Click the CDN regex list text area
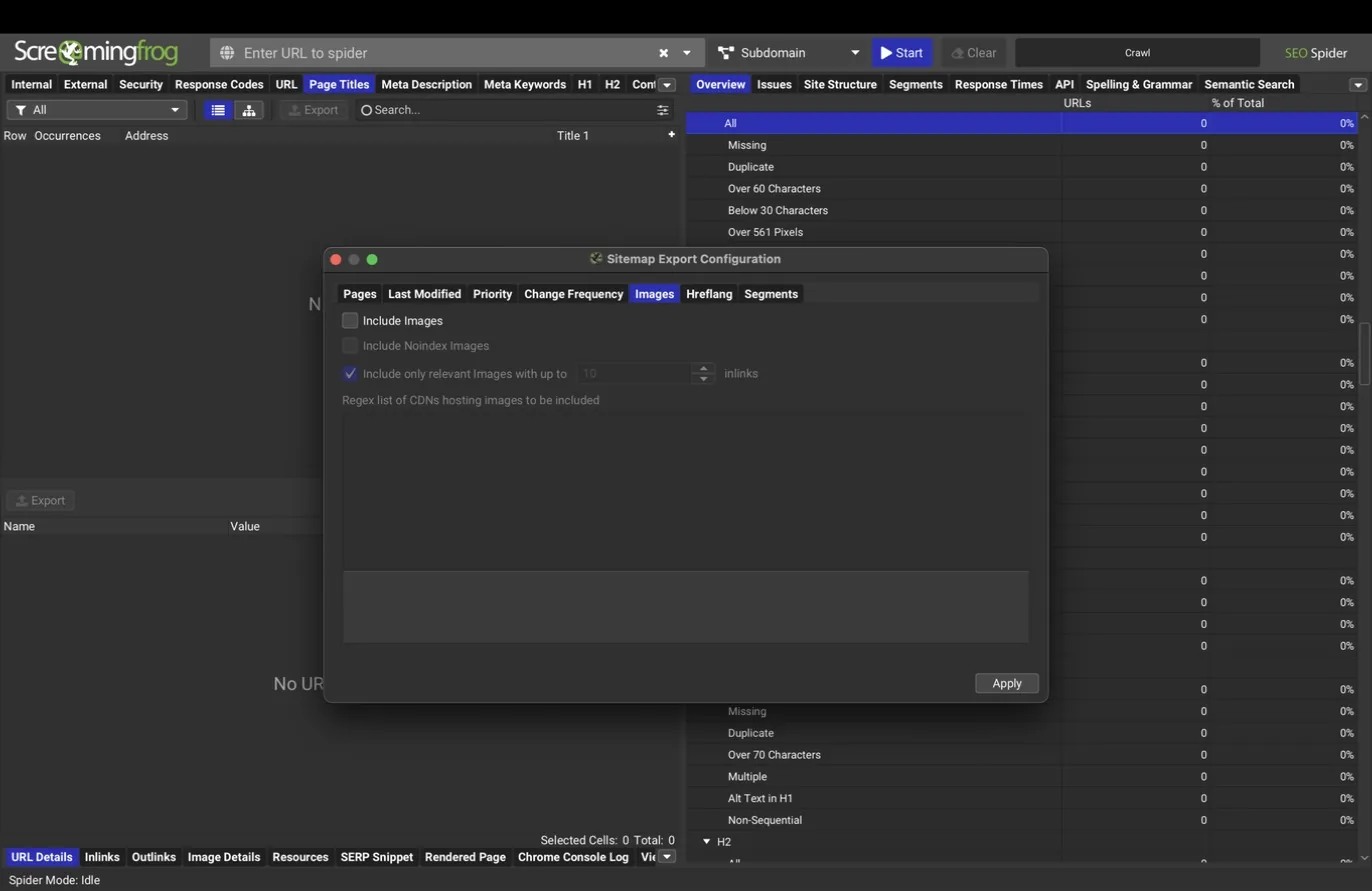The height and width of the screenshot is (891, 1372). tap(685, 493)
